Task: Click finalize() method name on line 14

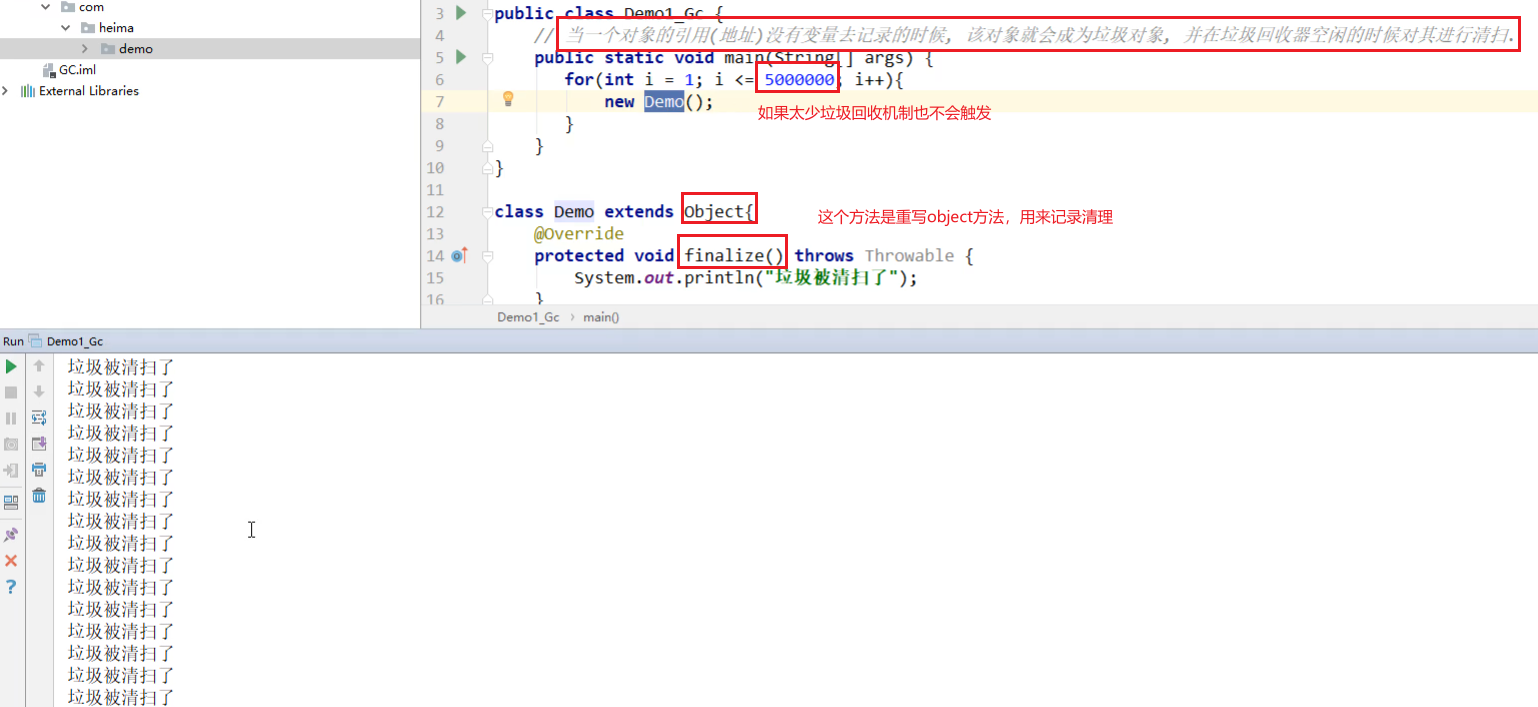Action: [x=734, y=256]
